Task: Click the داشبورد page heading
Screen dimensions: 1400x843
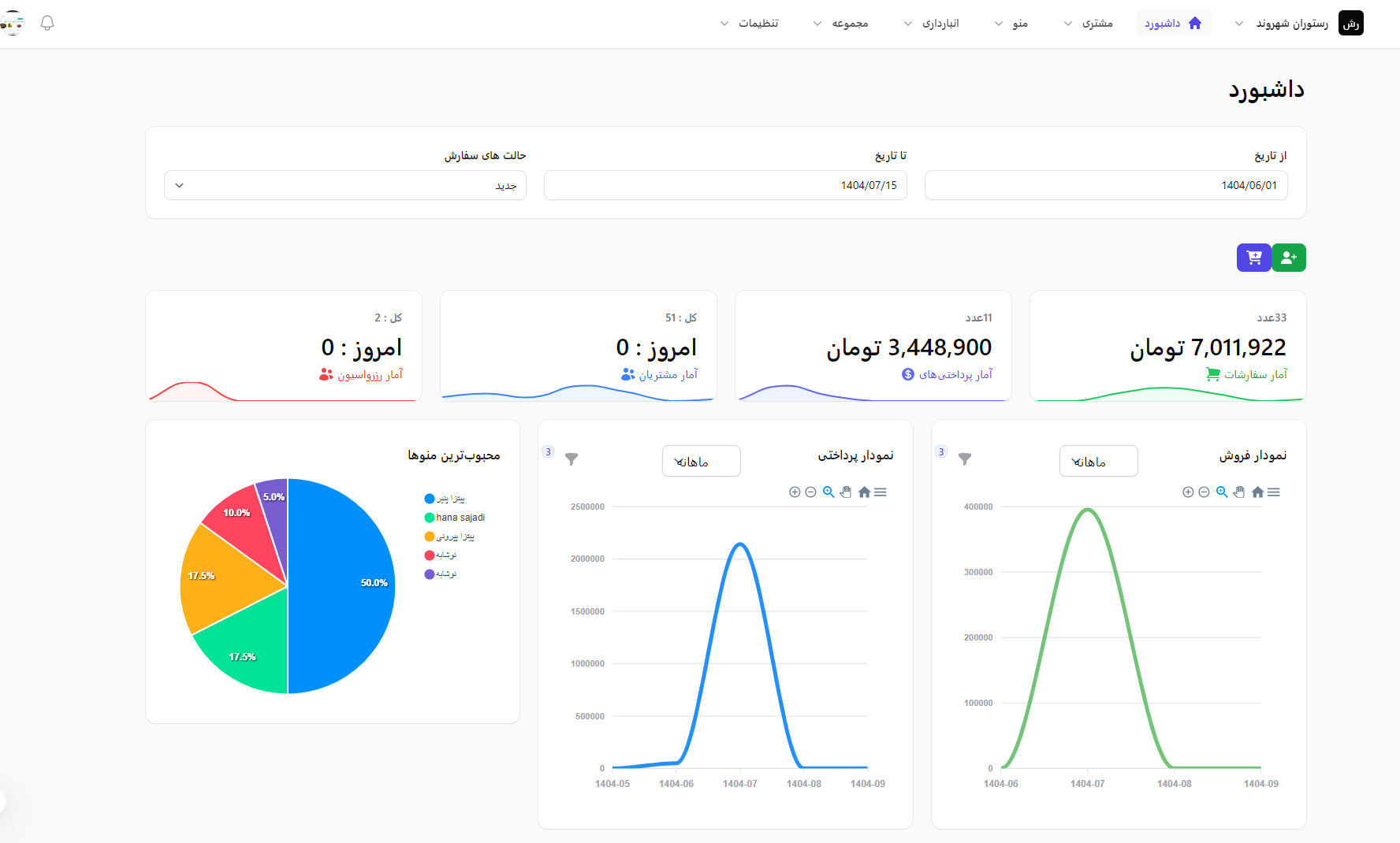Action: tap(1267, 89)
